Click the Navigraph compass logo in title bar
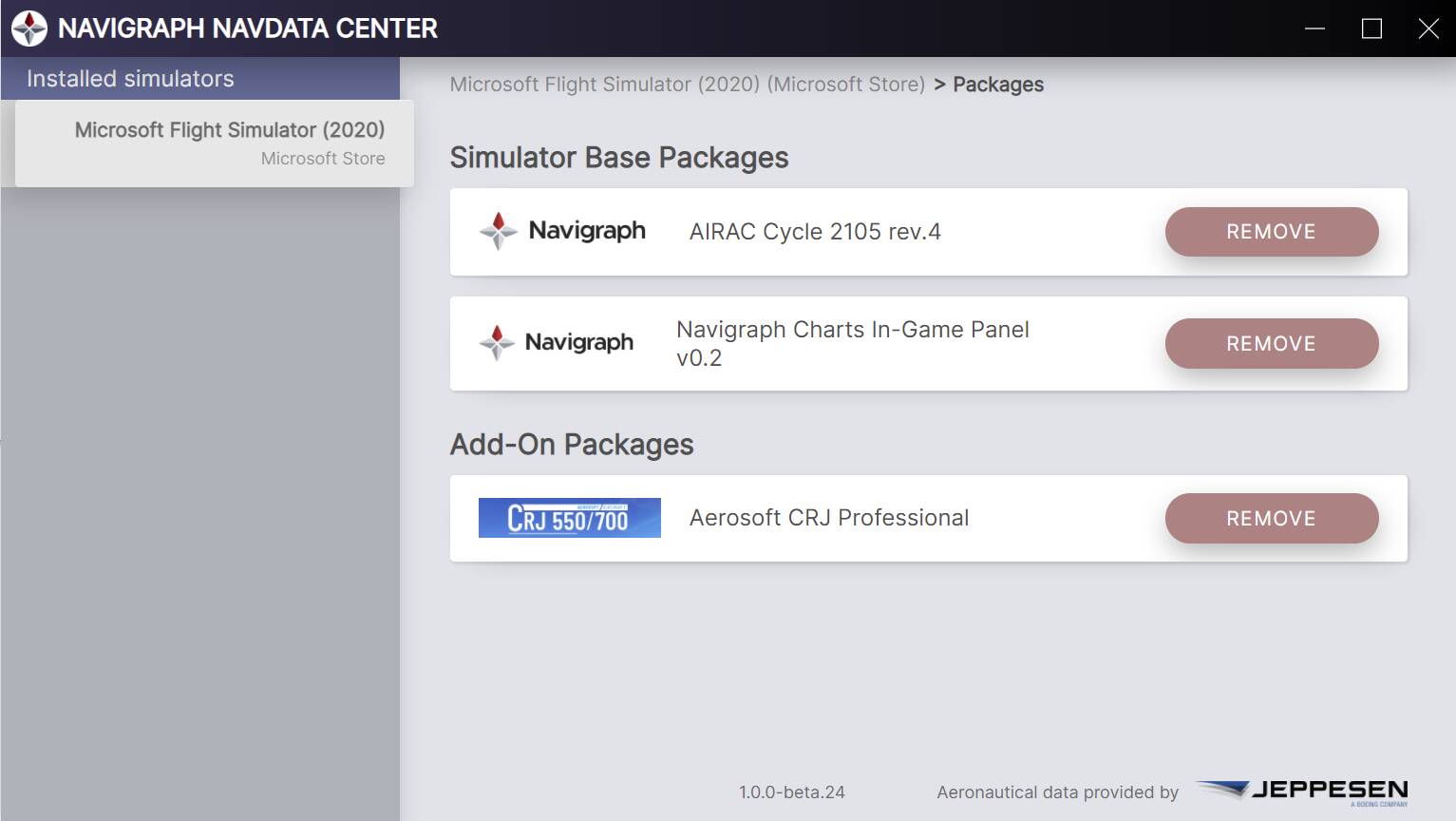This screenshot has height=821, width=1456. tap(28, 29)
